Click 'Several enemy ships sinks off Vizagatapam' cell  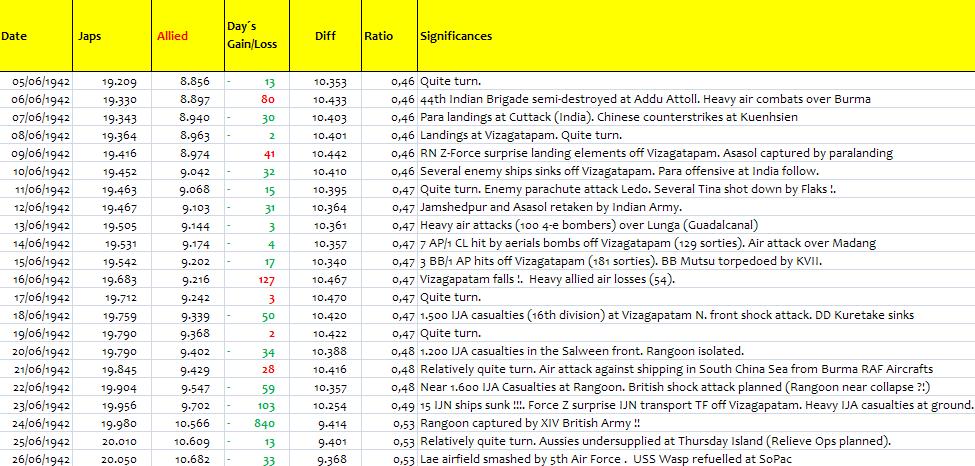pos(696,171)
